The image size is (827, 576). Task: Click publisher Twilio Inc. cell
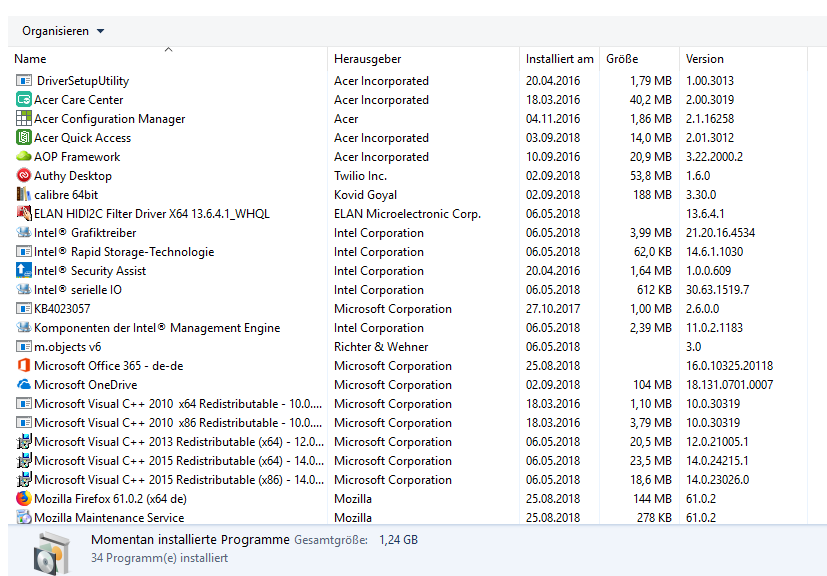click(360, 176)
